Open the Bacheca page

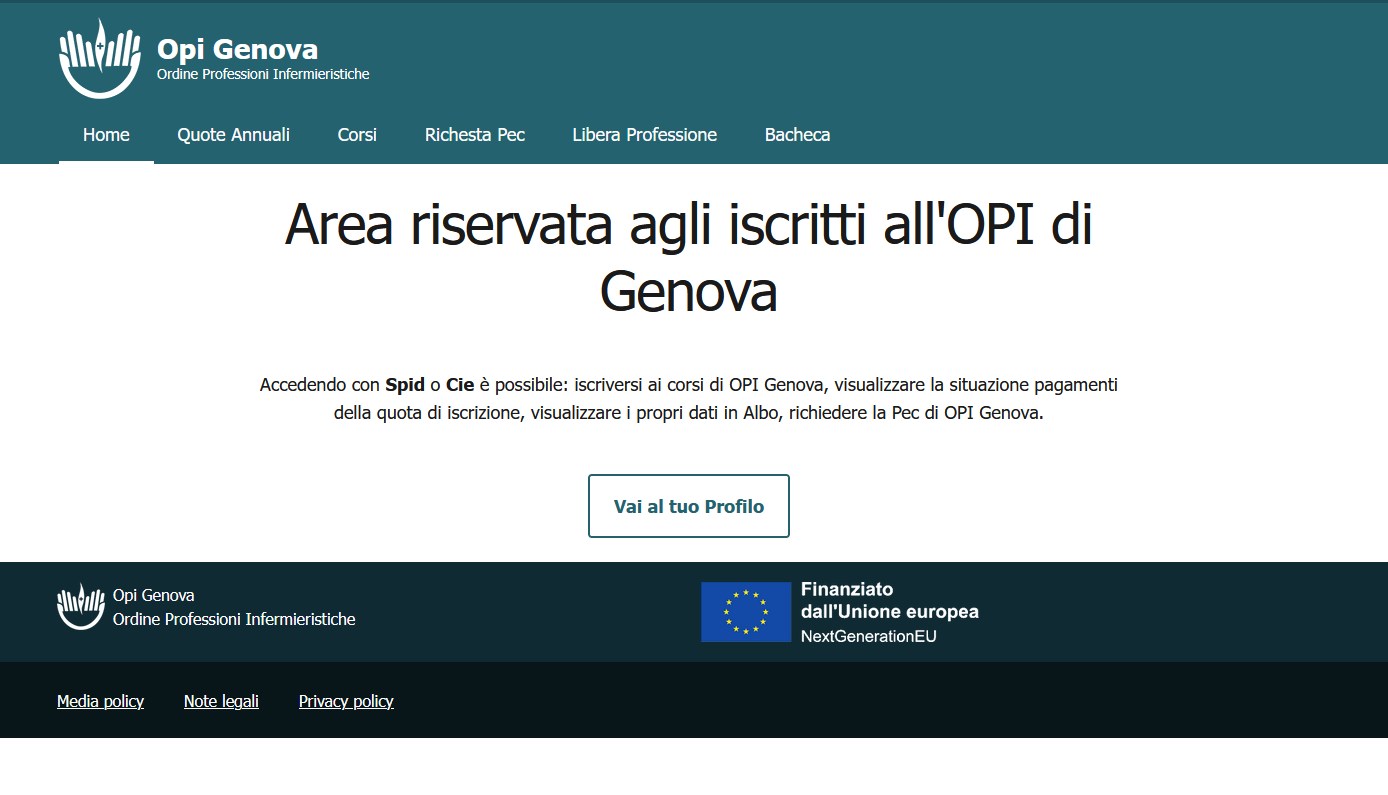pyautogui.click(x=797, y=135)
